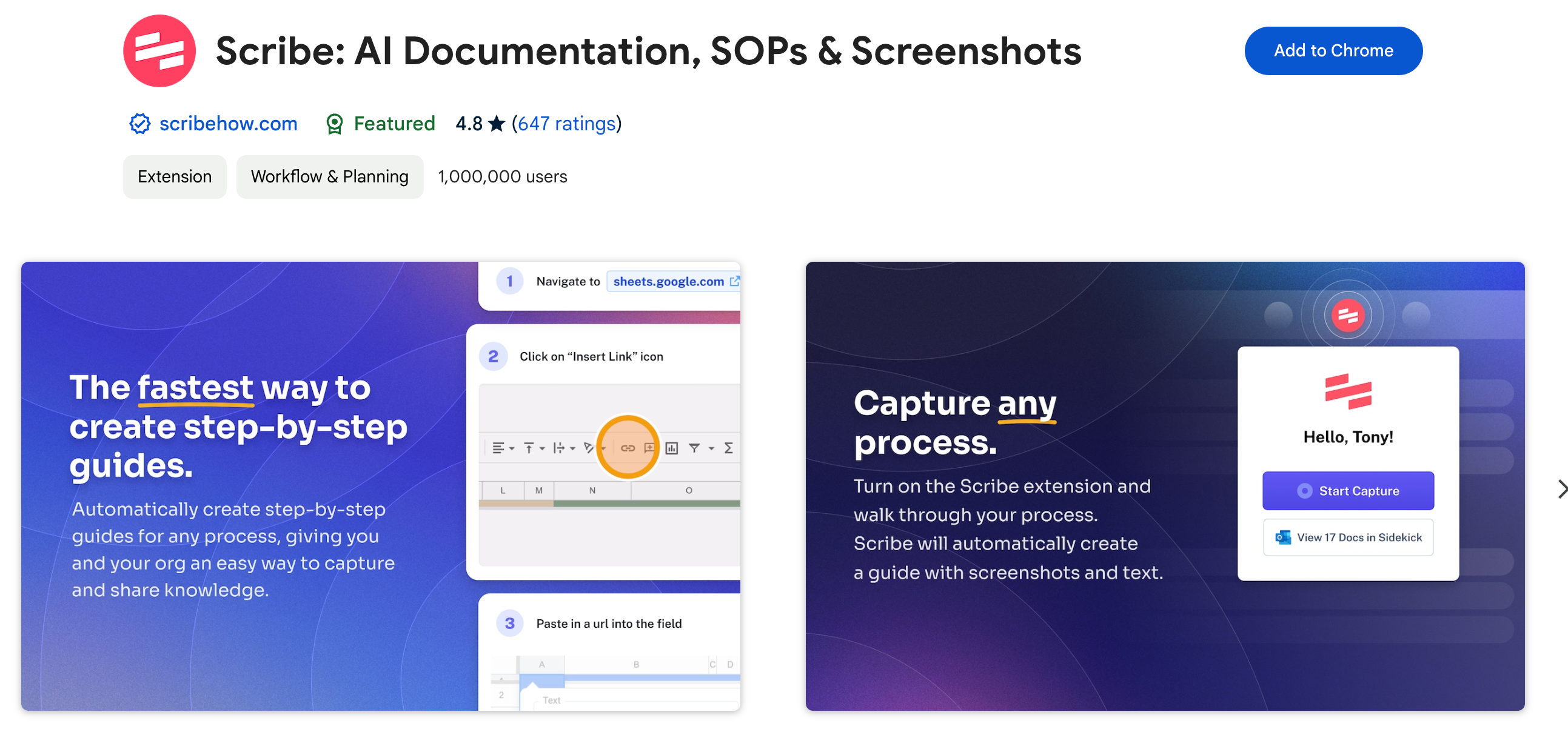Click column M header in sheet preview
This screenshot has width=1568, height=732.
coord(538,490)
